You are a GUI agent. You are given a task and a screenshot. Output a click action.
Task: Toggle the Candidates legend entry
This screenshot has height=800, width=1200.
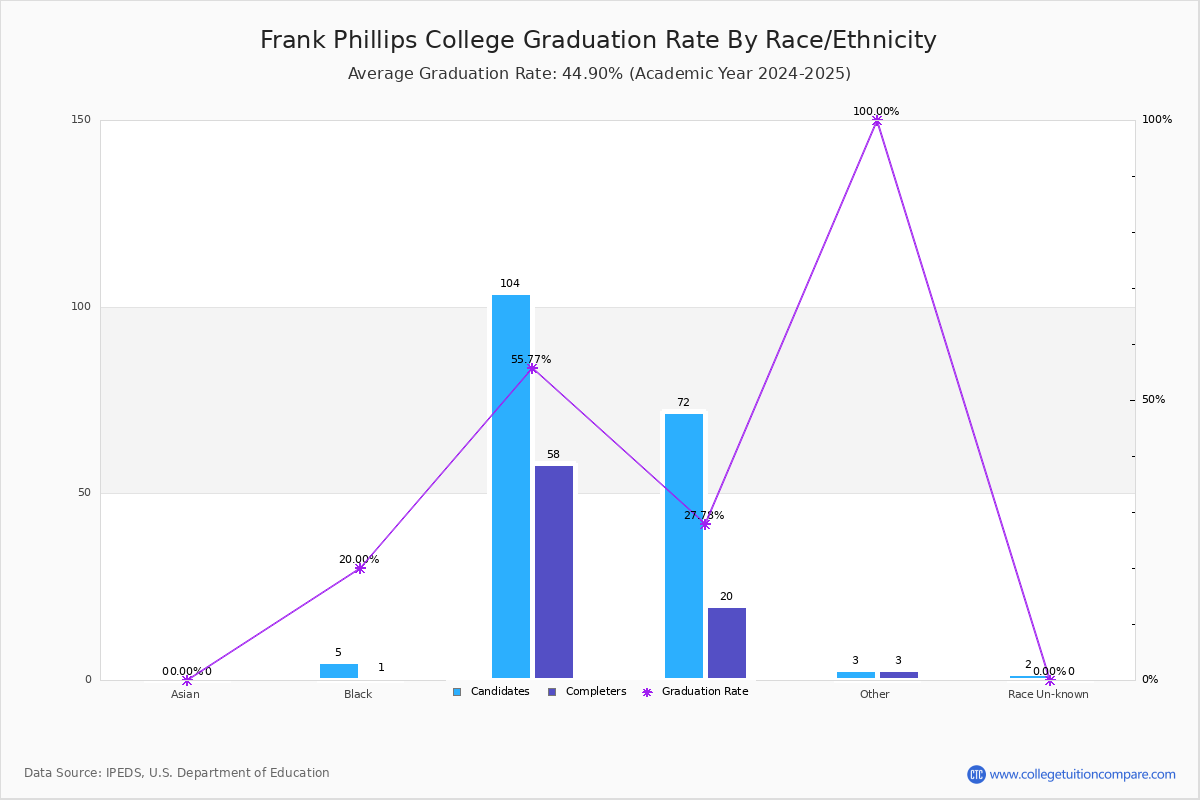tap(490, 692)
